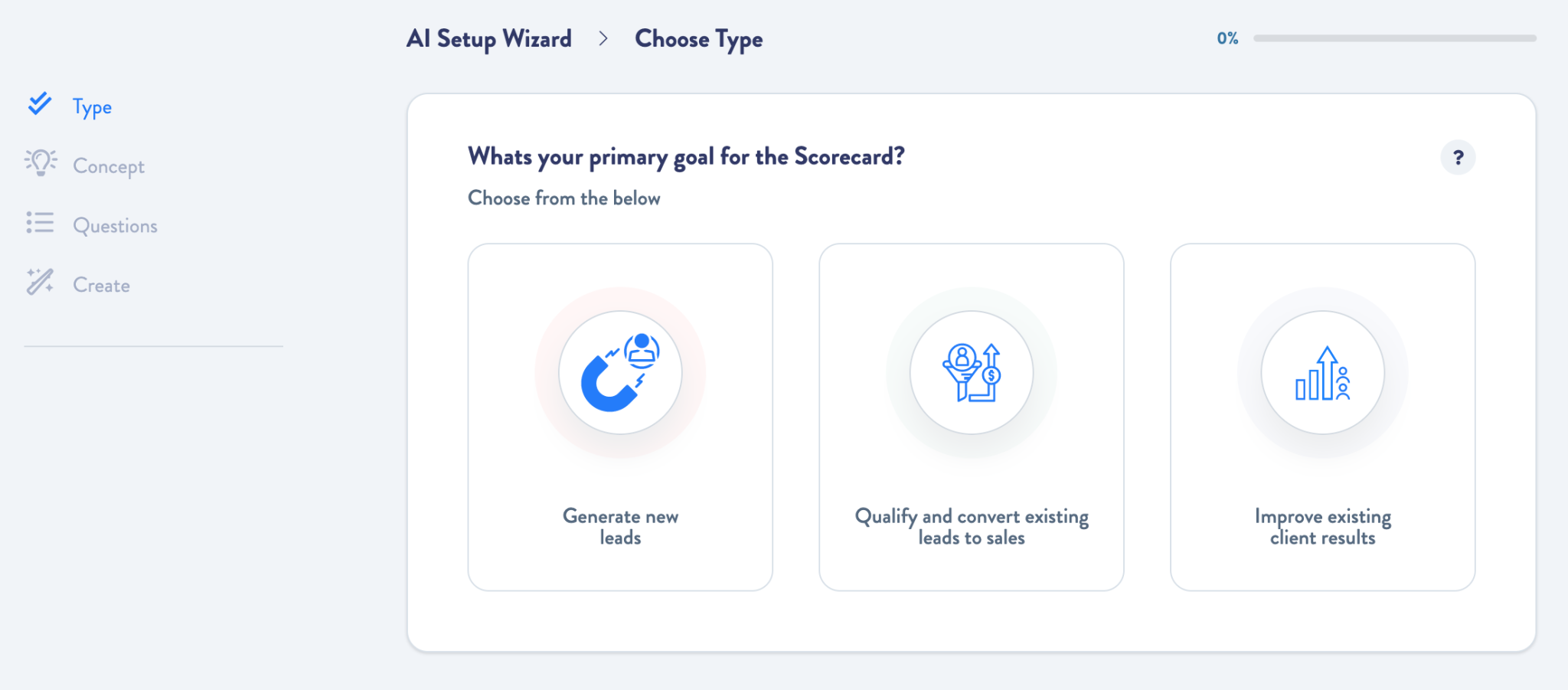This screenshot has width=1568, height=690.
Task: Click the Create magic wand icon
Action: point(40,282)
